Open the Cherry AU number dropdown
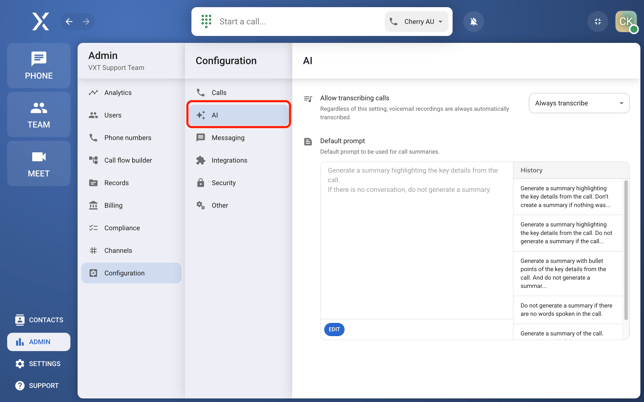 [x=416, y=21]
